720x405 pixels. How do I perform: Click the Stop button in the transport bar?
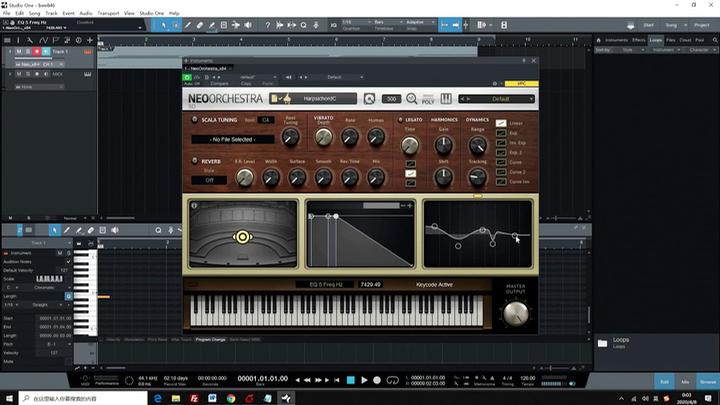point(351,380)
